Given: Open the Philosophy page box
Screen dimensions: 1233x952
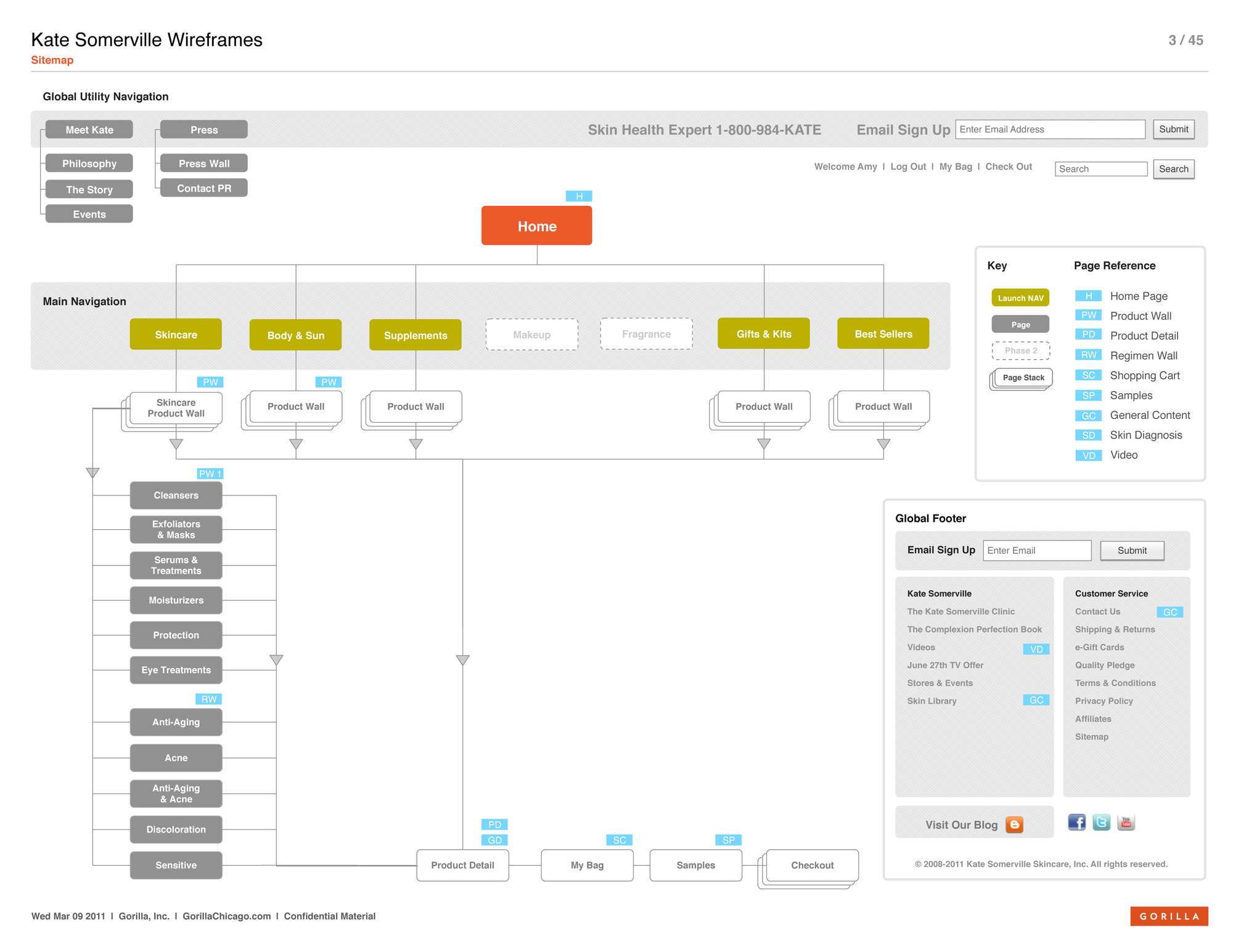Looking at the screenshot, I should pos(89,163).
